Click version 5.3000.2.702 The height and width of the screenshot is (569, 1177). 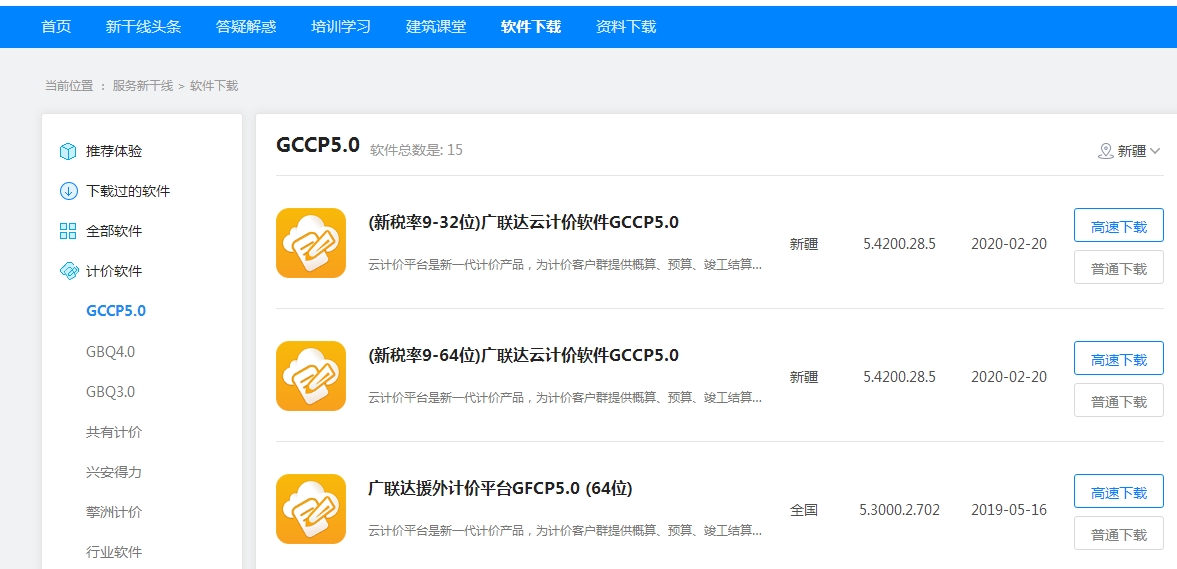click(899, 510)
